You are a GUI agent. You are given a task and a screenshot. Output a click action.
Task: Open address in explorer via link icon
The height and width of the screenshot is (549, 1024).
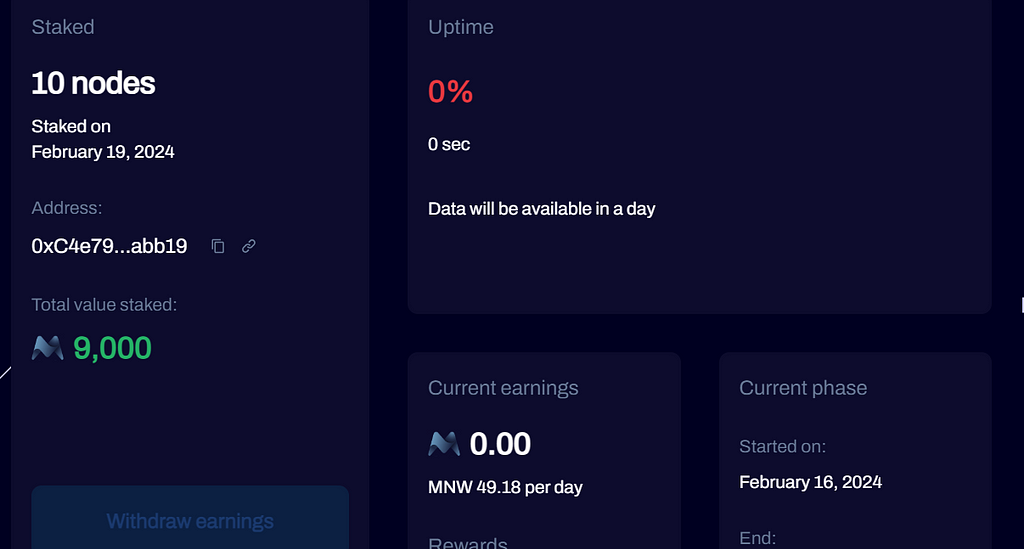[x=249, y=246]
